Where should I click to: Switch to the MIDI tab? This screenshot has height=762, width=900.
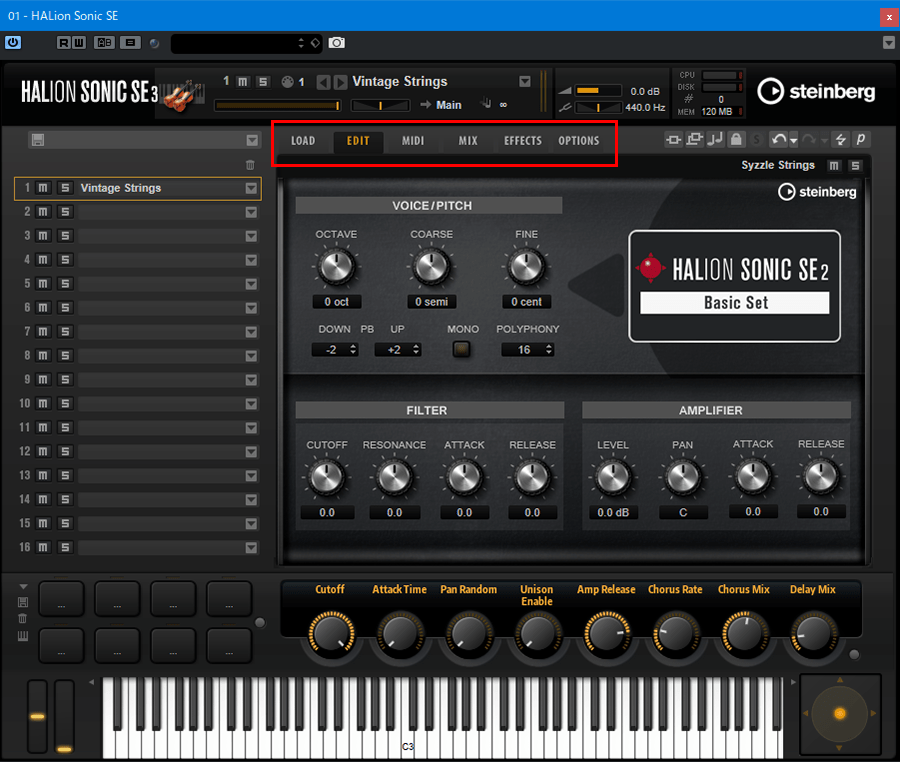(x=413, y=141)
